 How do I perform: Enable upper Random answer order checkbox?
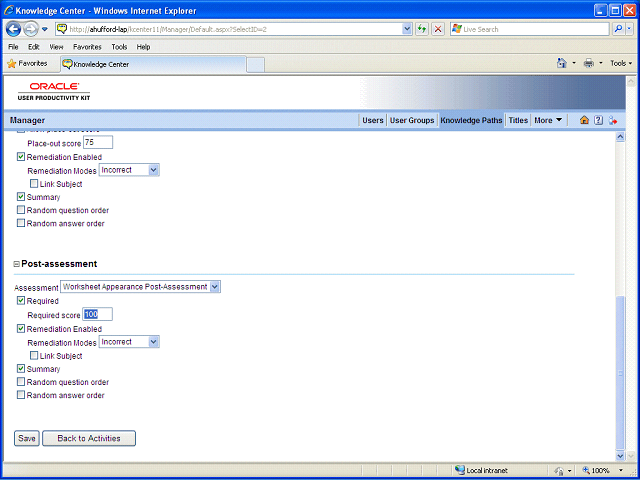click(21, 223)
